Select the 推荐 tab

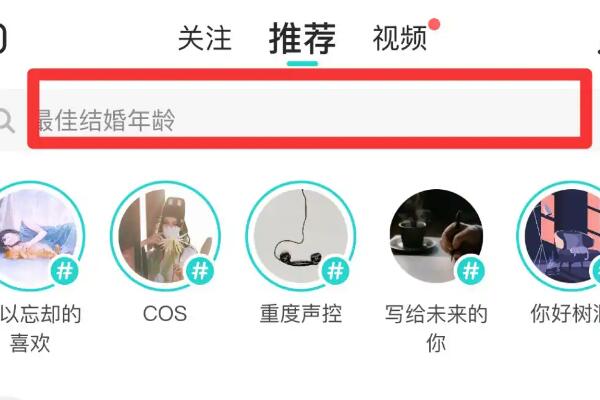pos(302,38)
